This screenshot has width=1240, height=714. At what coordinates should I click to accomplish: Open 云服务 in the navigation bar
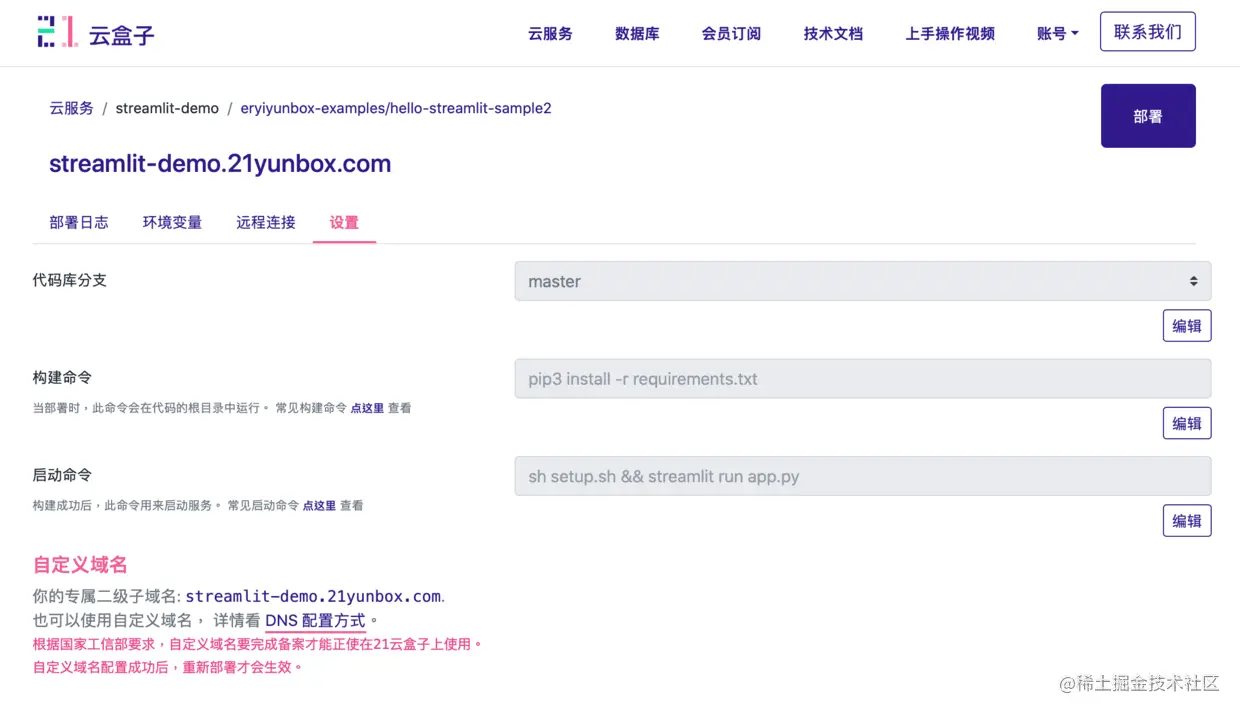[550, 32]
